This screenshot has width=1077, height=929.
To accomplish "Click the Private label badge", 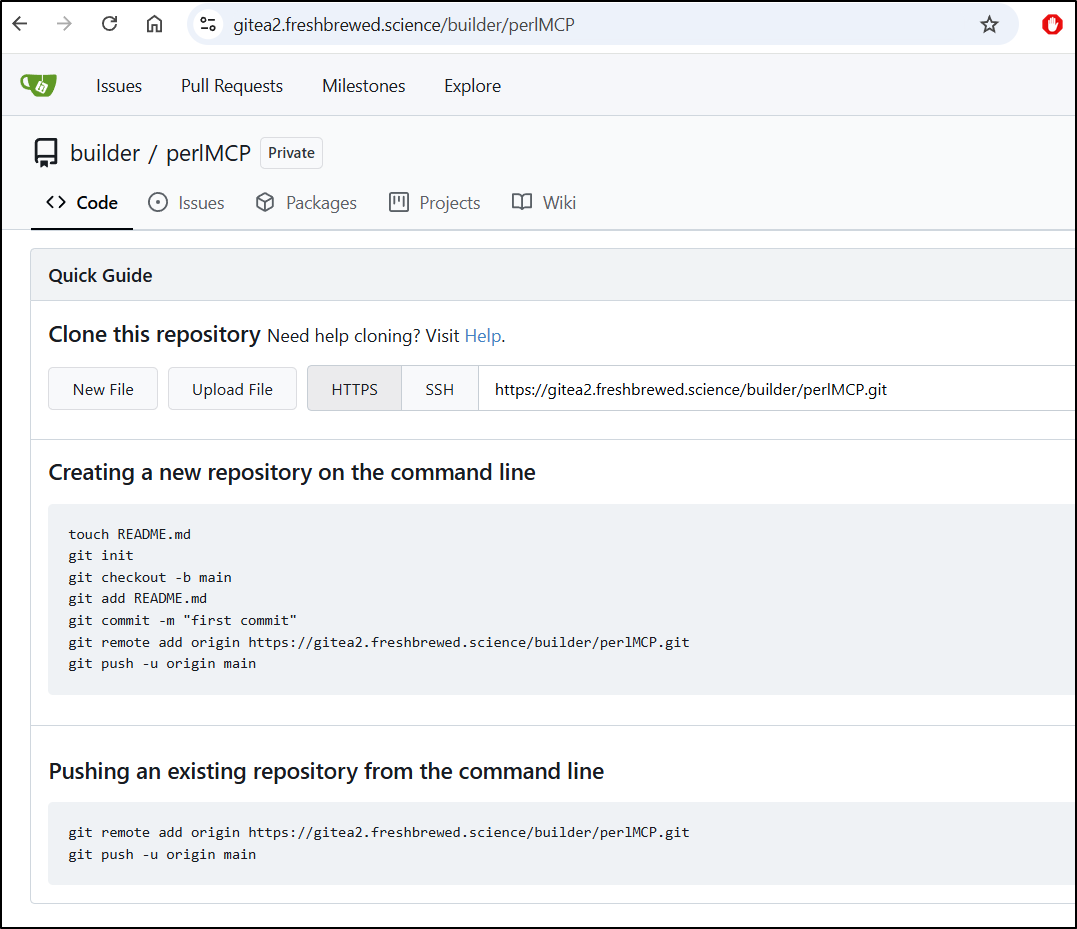I will tap(291, 152).
